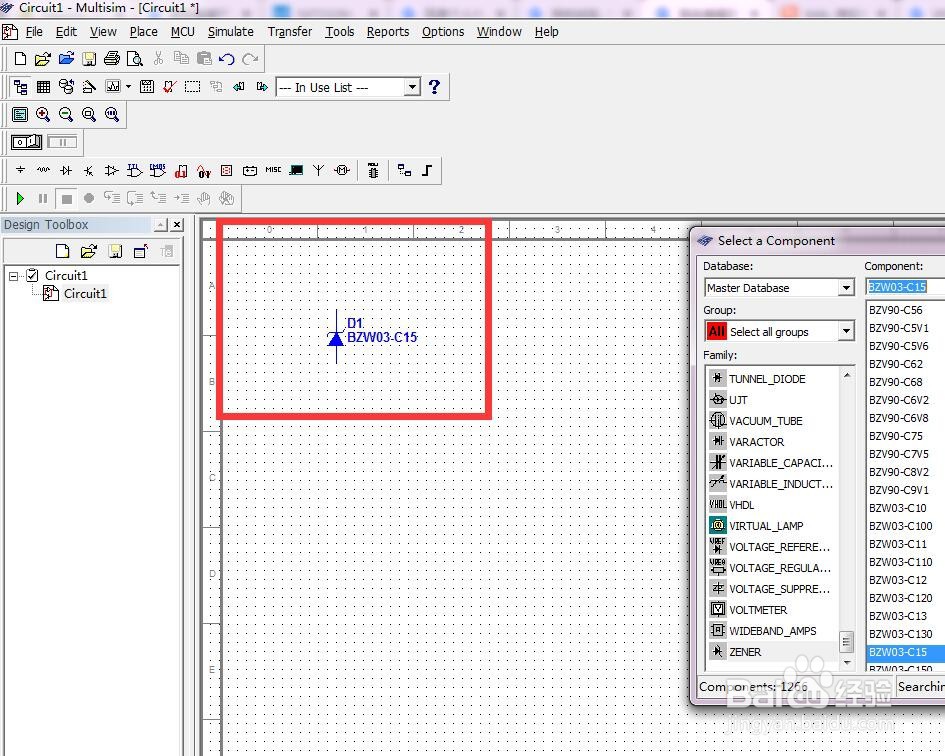The width and height of the screenshot is (945, 756).
Task: Click the Component name input field
Action: click(x=905, y=287)
